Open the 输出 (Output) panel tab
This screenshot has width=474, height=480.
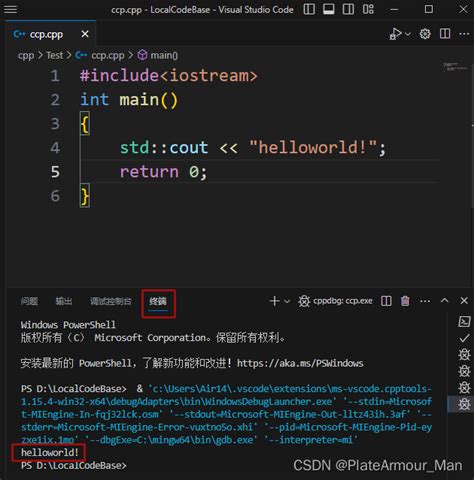64,301
